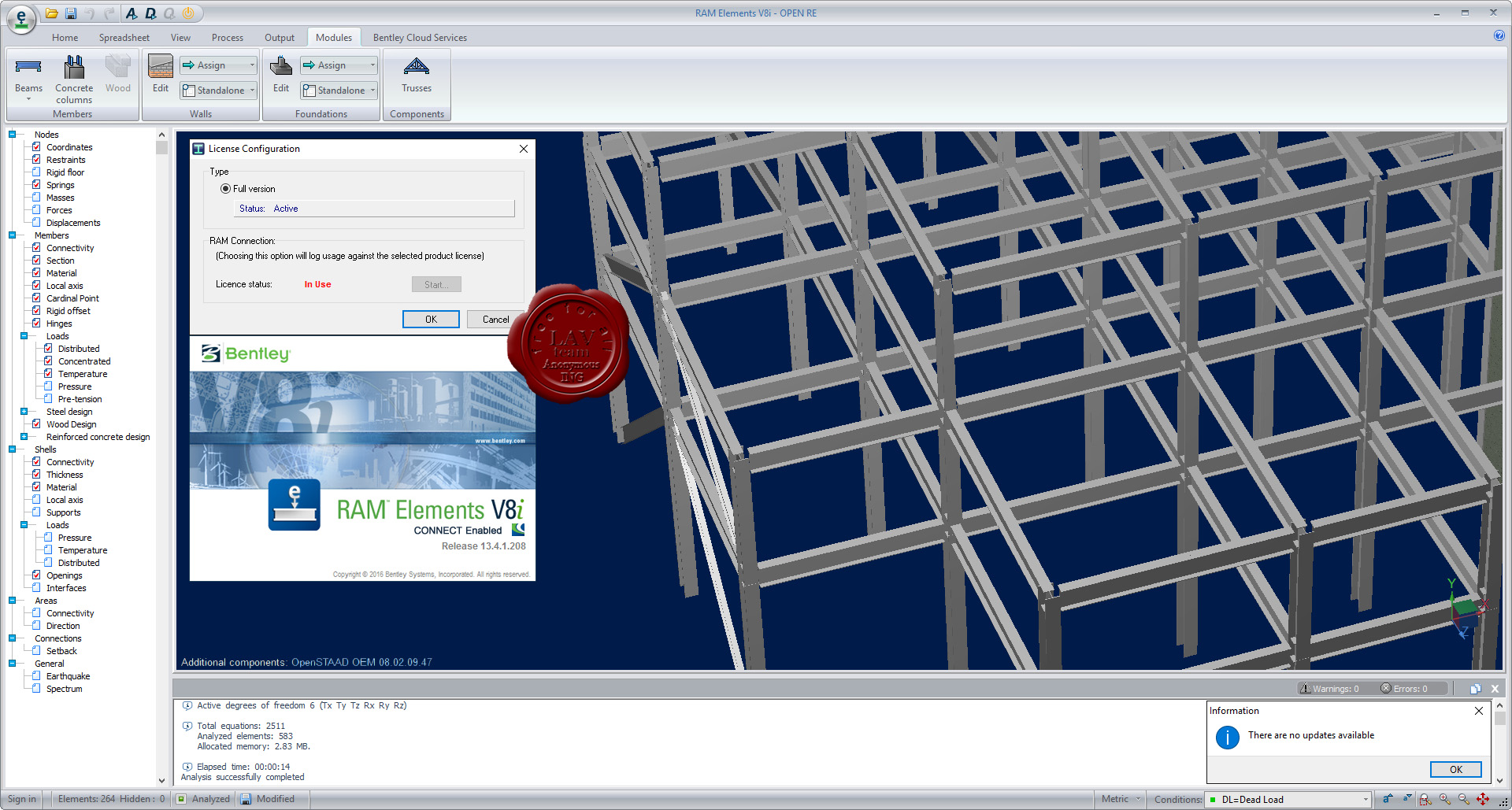Click Cancel in License Configuration dialog
This screenshot has height=810, width=1512.
click(495, 319)
